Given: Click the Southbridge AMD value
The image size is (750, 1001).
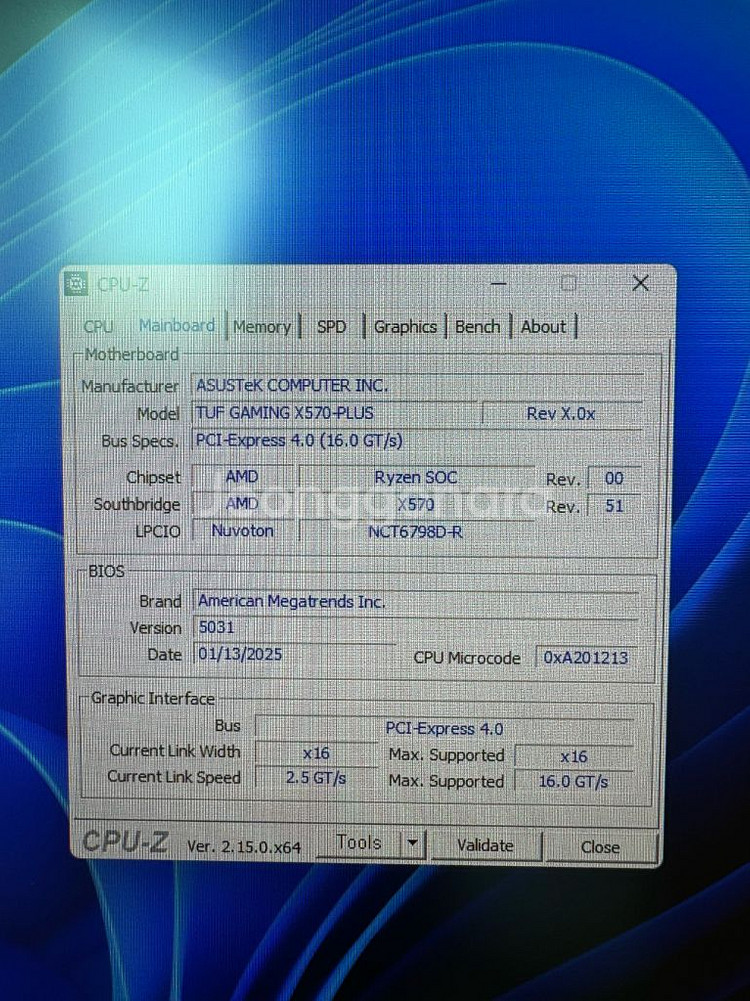Looking at the screenshot, I should pos(242,504).
